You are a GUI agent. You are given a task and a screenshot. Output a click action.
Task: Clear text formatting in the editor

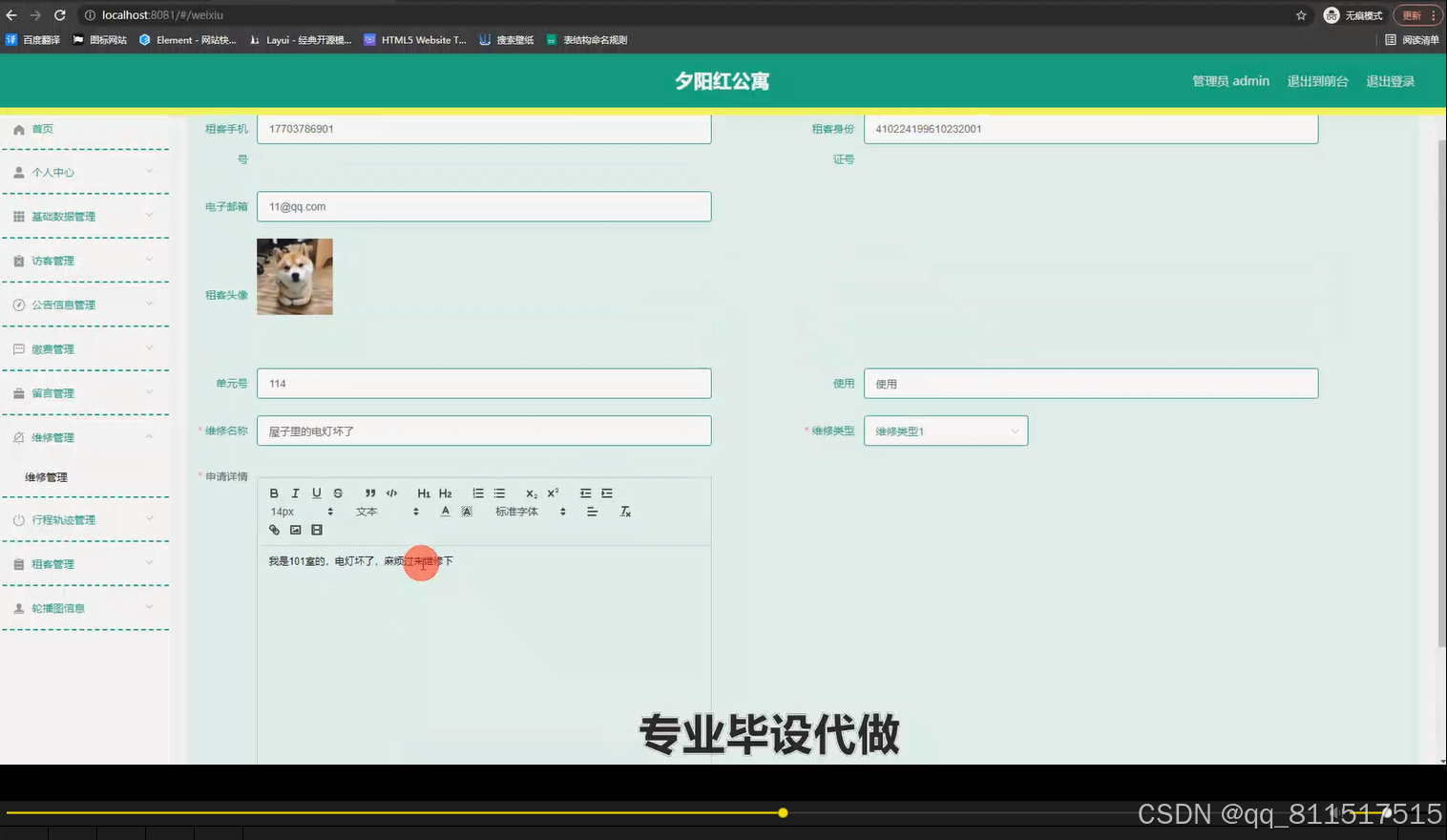coord(625,512)
